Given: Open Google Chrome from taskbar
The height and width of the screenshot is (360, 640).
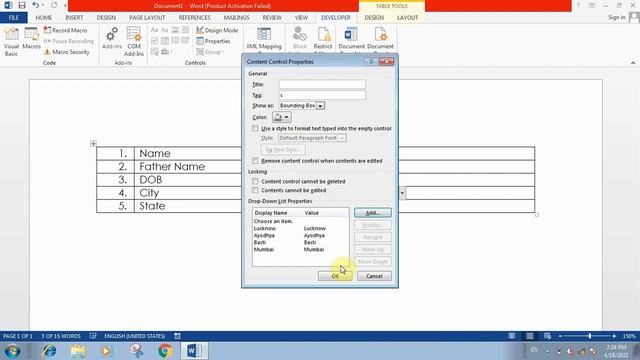Looking at the screenshot, I should [165, 351].
